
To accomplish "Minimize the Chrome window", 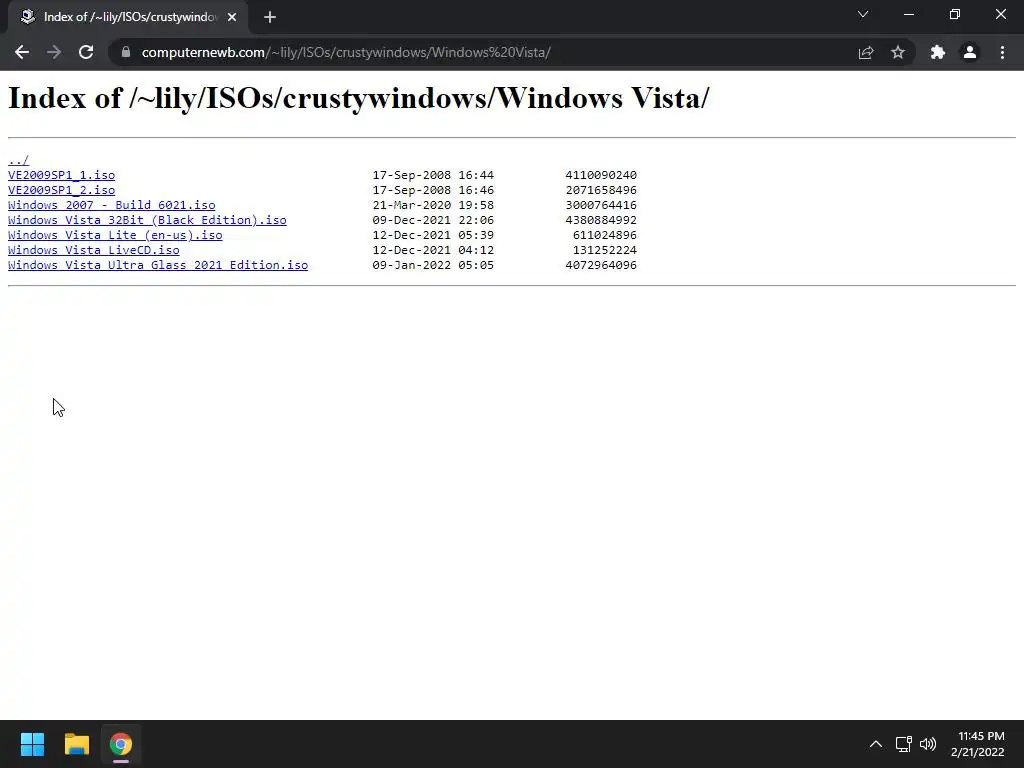I will 909,14.
